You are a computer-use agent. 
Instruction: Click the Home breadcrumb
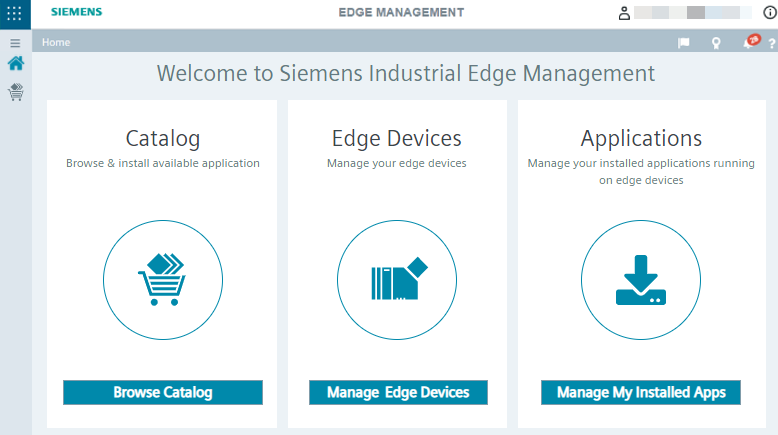pyautogui.click(x=56, y=43)
